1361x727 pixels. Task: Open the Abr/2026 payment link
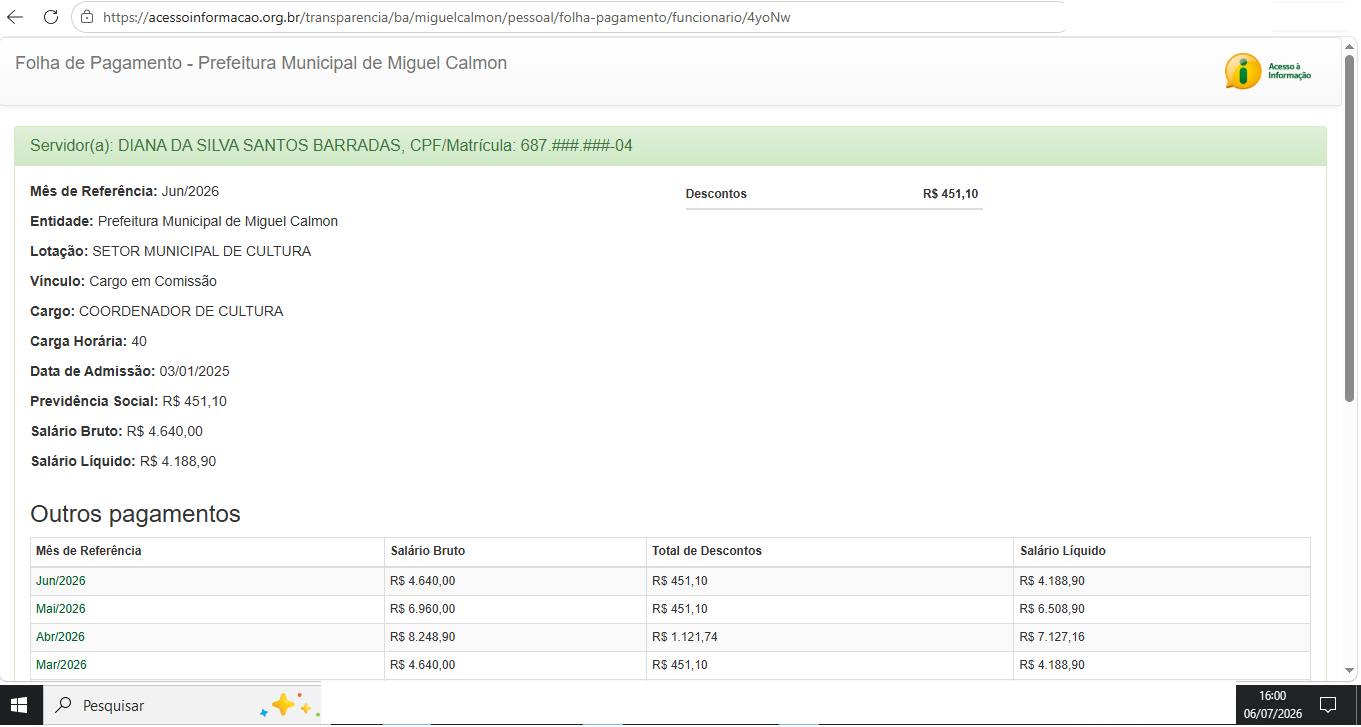point(60,637)
